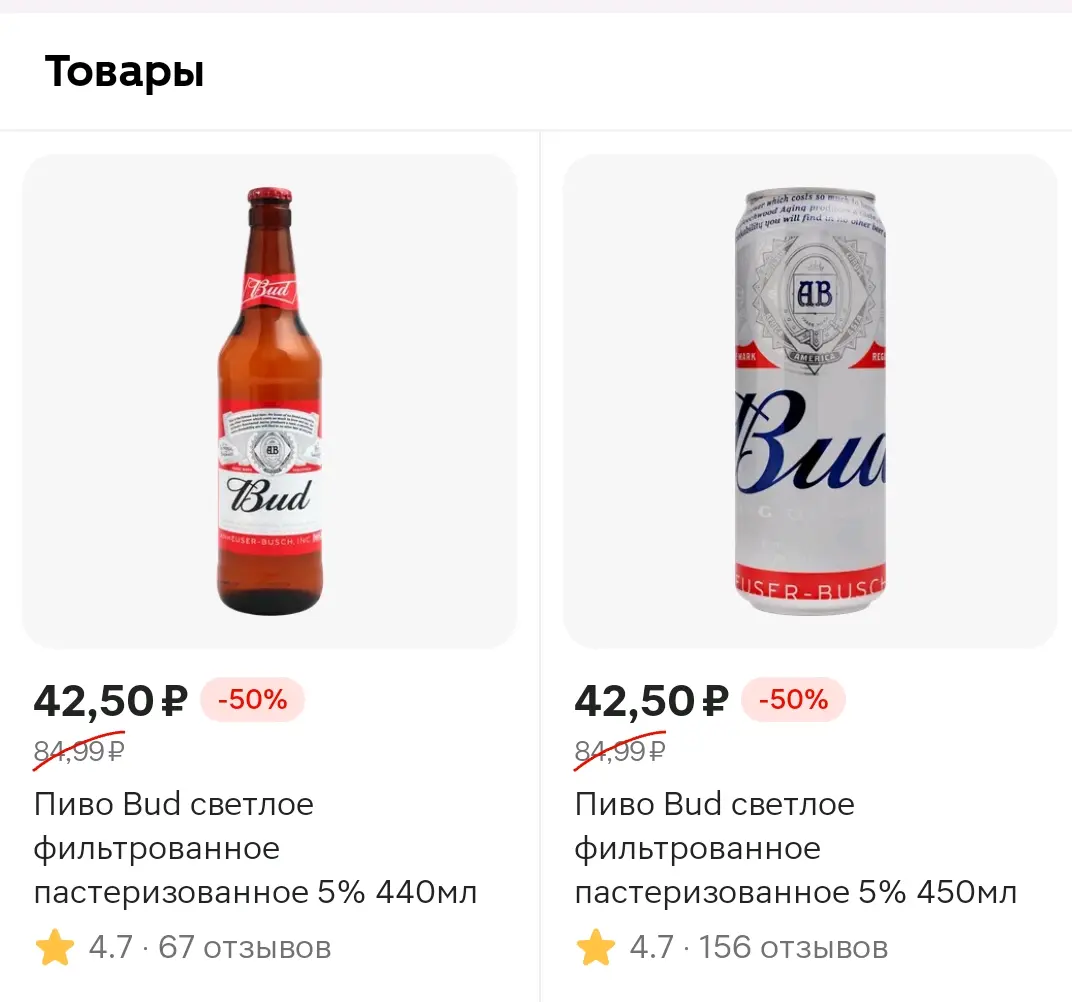Select the -50% discount badge on the can
Image resolution: width=1072 pixels, height=1002 pixels.
click(x=793, y=700)
